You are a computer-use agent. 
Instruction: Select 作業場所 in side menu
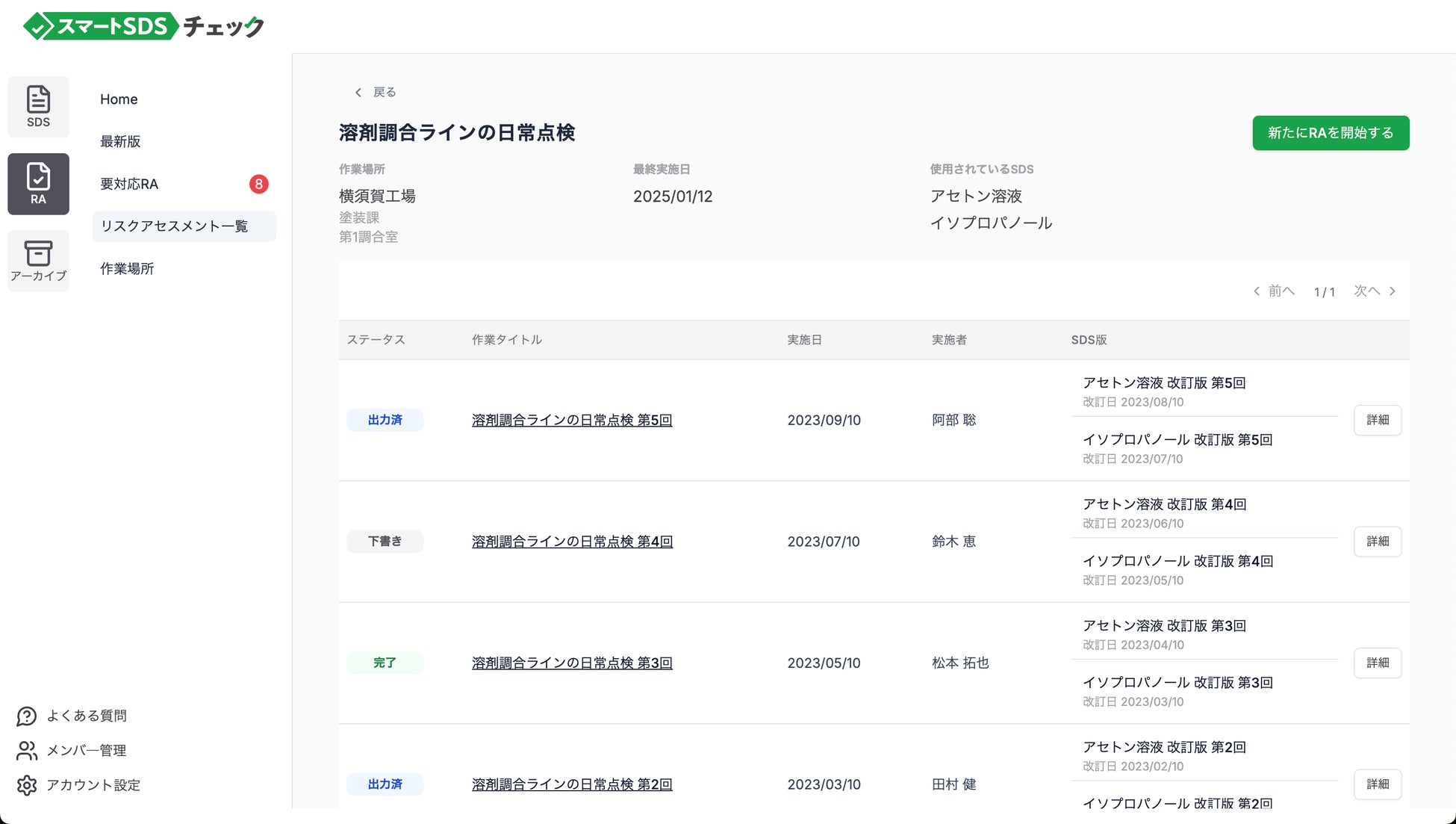[127, 269]
